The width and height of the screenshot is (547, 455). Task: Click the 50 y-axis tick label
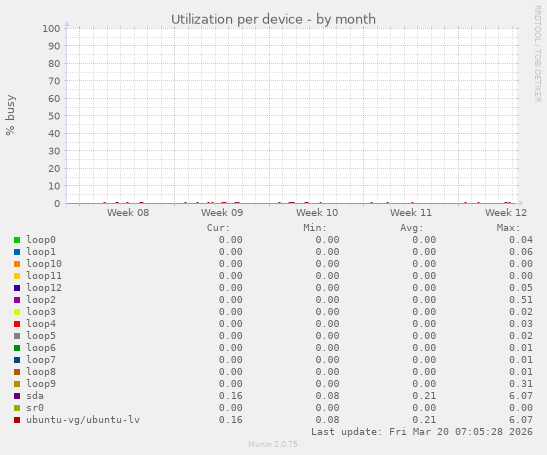point(54,116)
